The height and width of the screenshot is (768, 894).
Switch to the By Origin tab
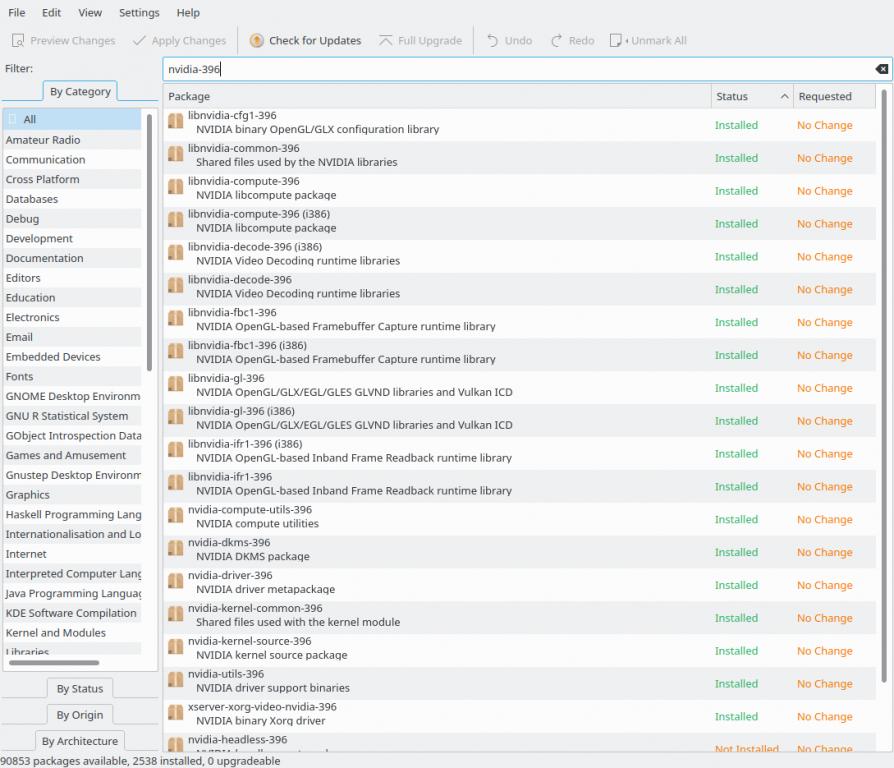[80, 715]
